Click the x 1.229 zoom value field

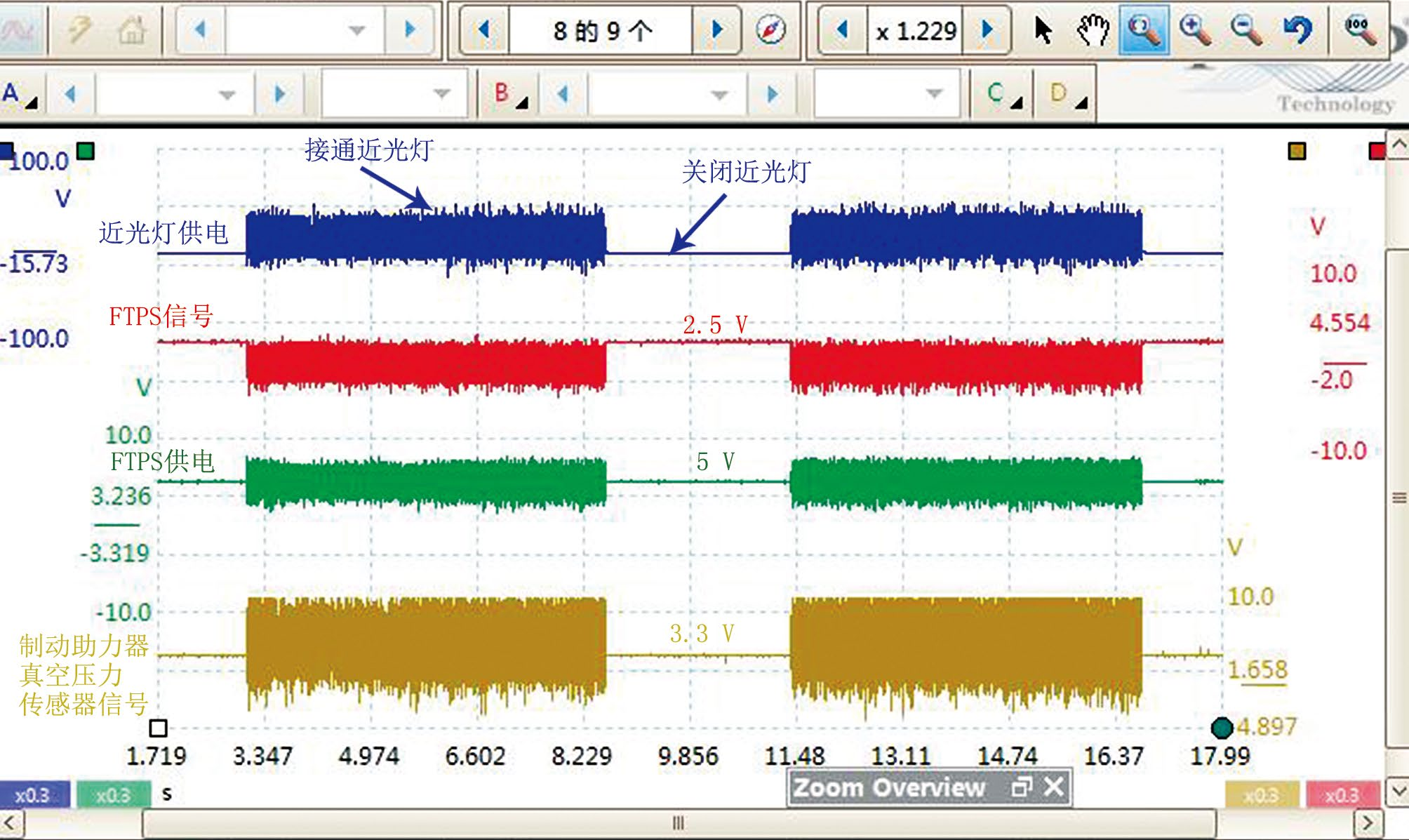pos(916,30)
